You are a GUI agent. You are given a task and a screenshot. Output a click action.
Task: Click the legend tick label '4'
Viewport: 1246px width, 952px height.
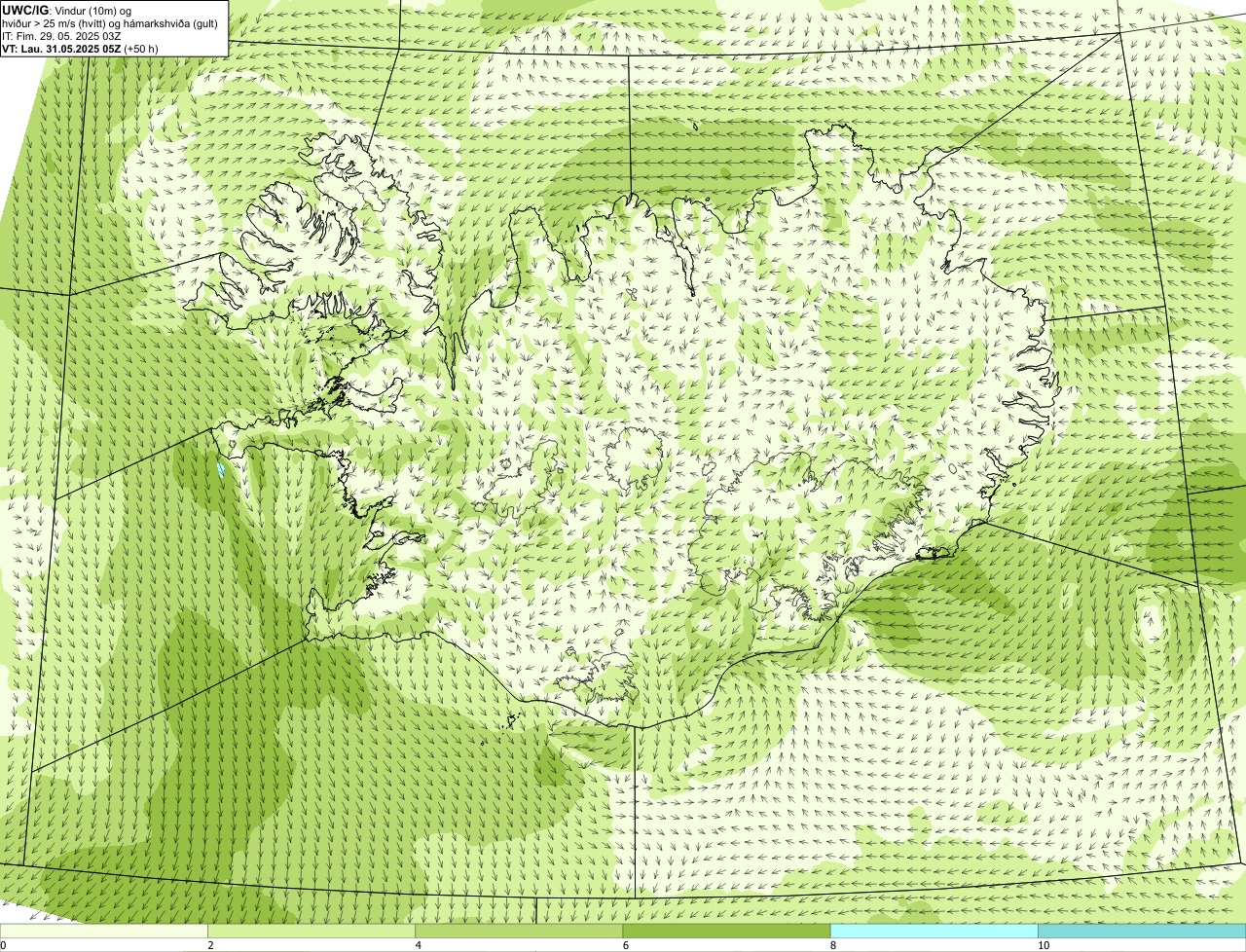418,945
